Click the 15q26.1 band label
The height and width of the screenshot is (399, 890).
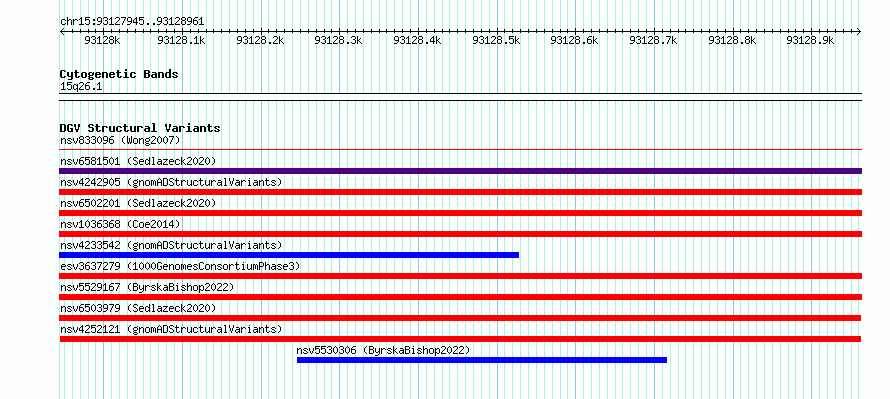tap(81, 86)
